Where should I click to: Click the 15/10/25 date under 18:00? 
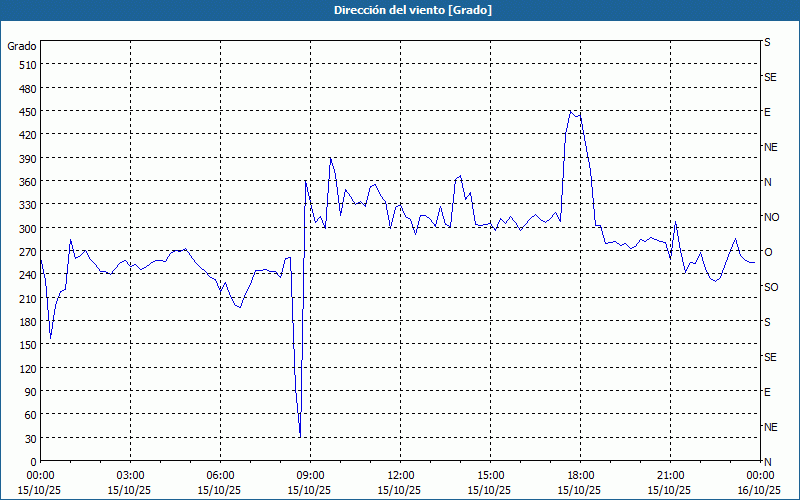tap(579, 491)
